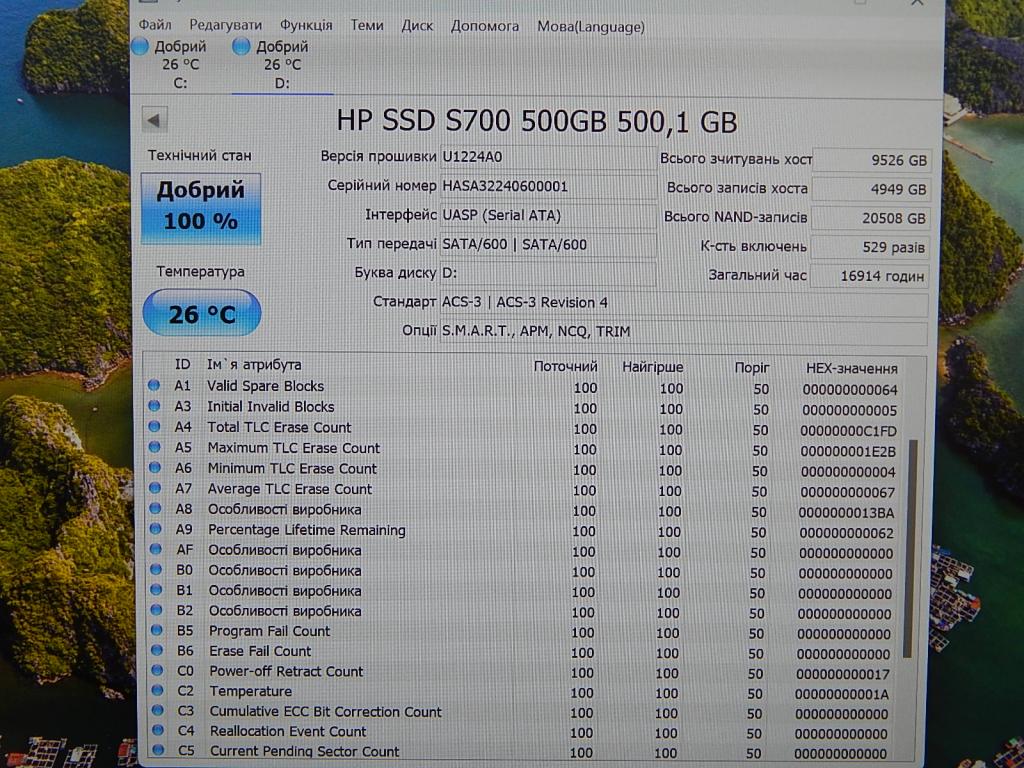Viewport: 1024px width, 768px height.
Task: Click status icon of C0 Power-off Retract Count
Action: (x=157, y=671)
